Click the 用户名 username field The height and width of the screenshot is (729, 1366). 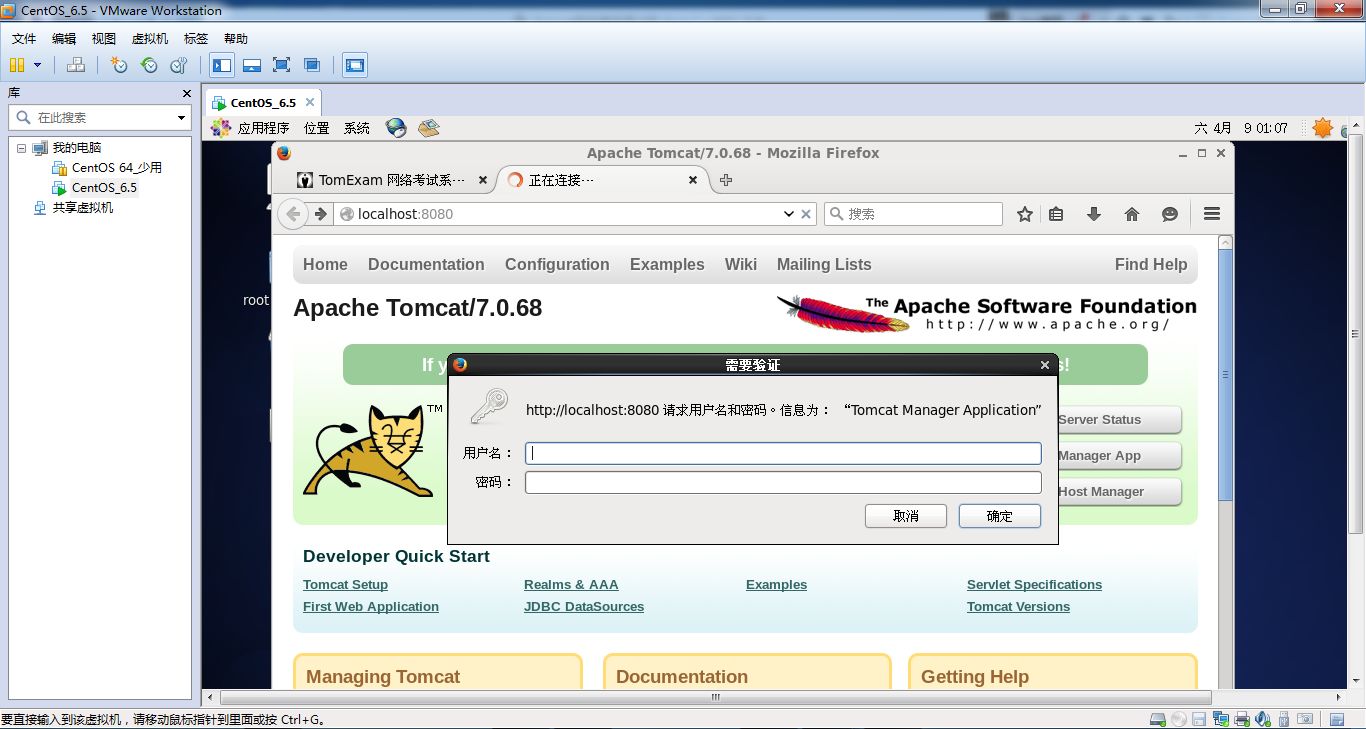click(783, 453)
